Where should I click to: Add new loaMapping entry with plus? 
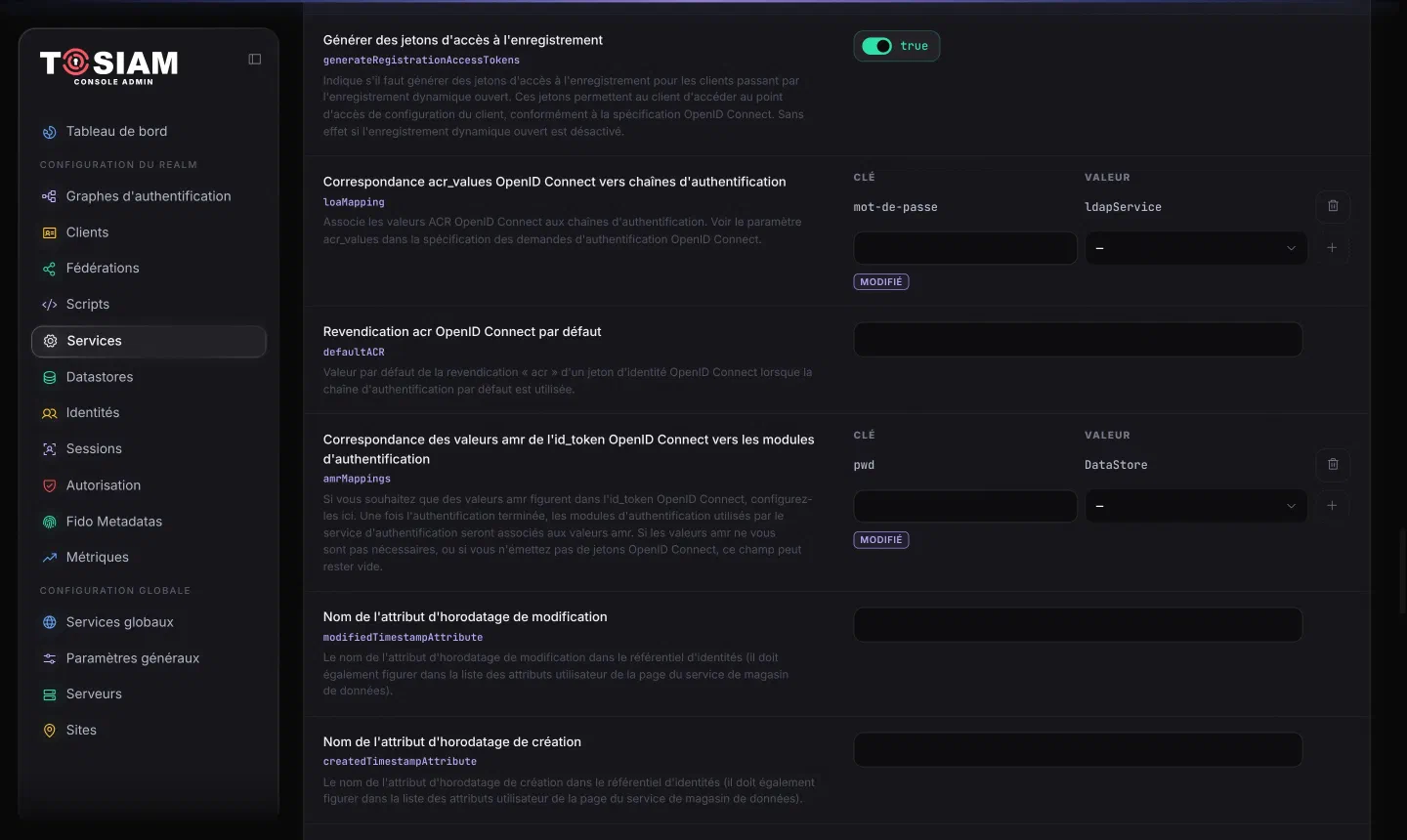tap(1332, 248)
